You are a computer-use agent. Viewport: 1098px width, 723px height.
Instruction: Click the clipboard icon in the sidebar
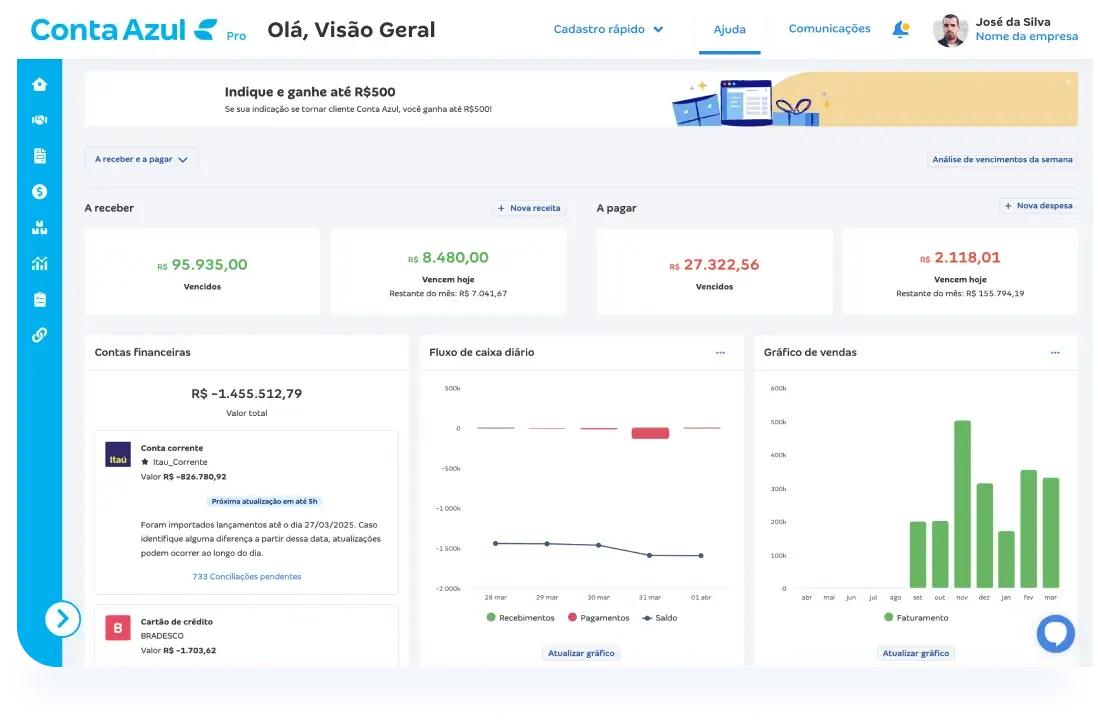39,299
